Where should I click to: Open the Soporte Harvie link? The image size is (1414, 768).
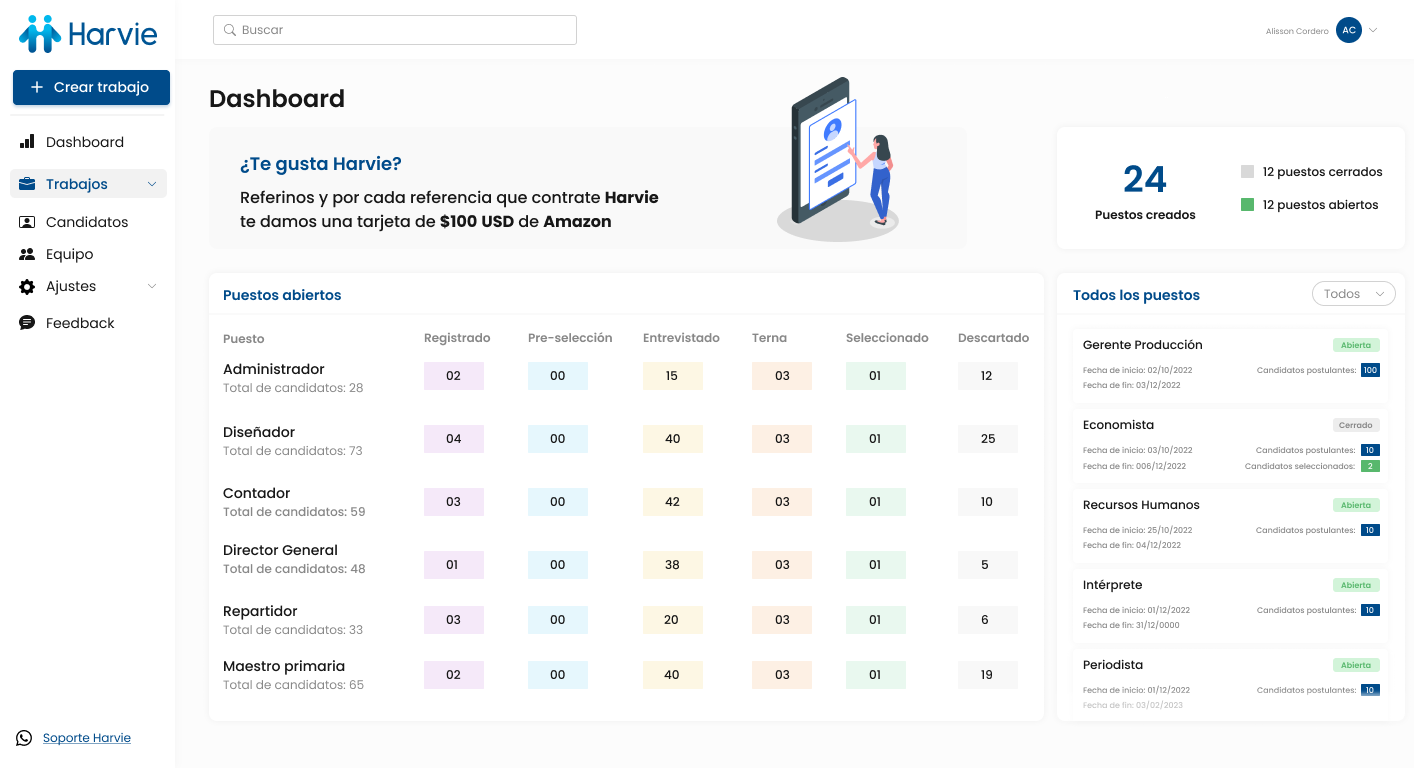coord(86,737)
